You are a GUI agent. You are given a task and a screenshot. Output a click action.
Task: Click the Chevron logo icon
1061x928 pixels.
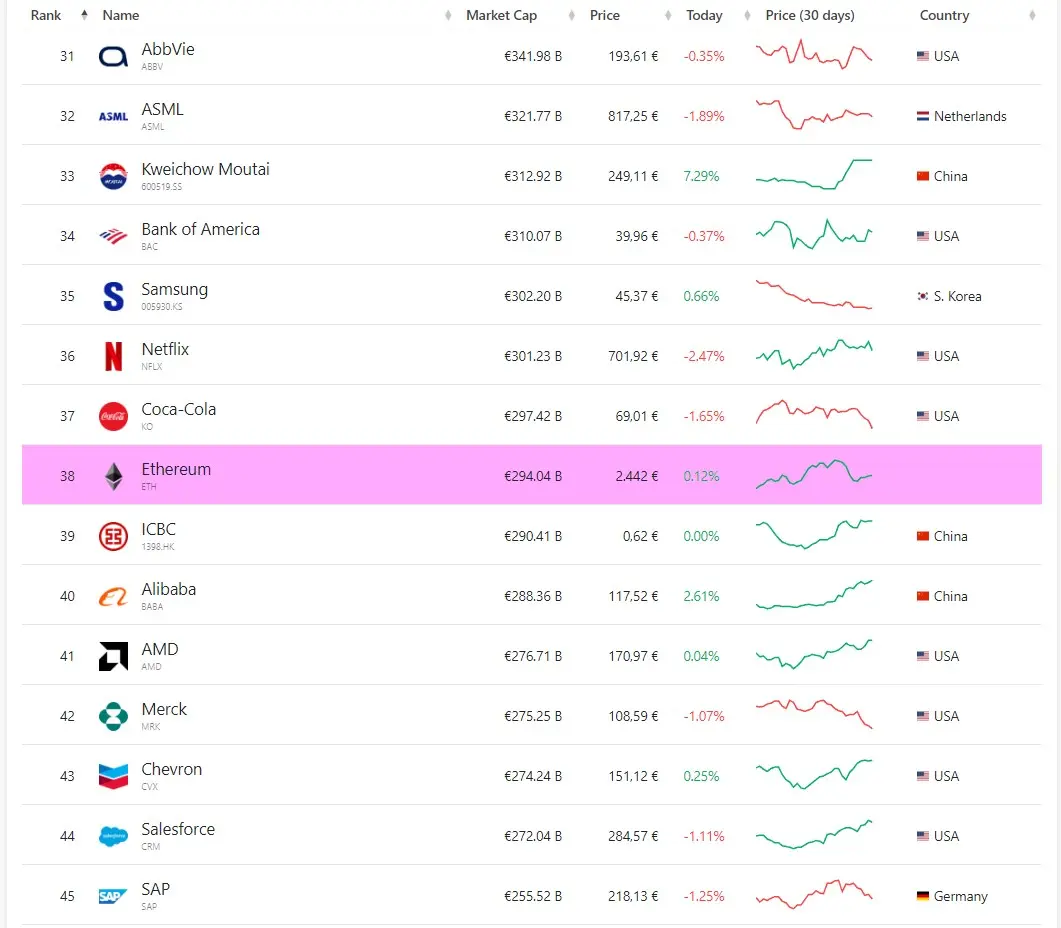(x=113, y=776)
